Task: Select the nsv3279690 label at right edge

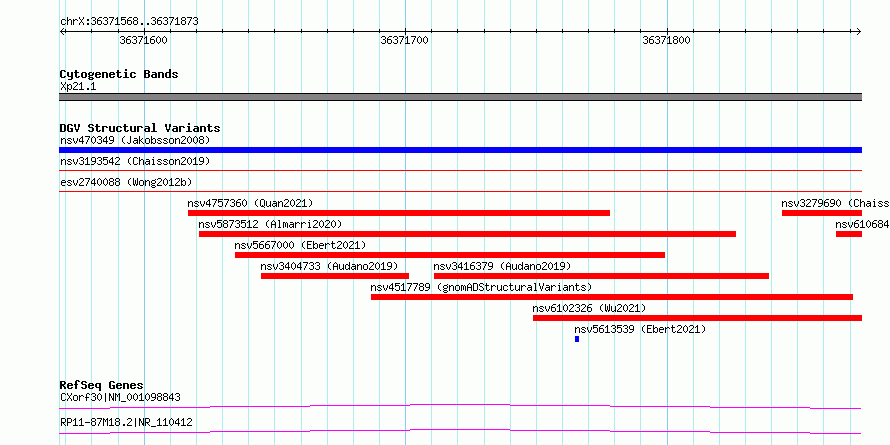Action: [x=836, y=203]
